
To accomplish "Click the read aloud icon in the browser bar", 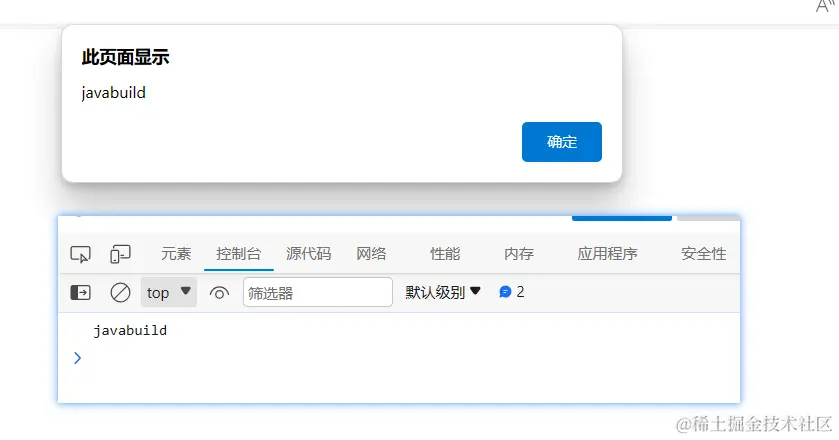I will [826, 5].
